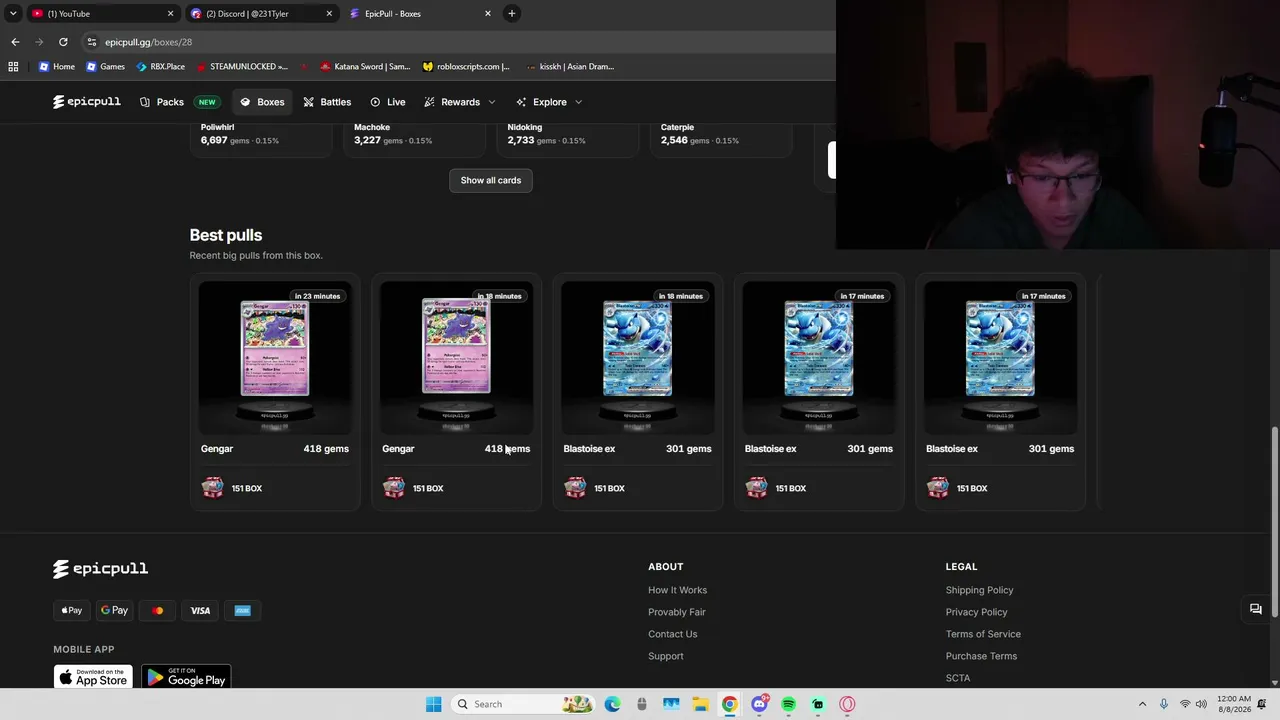Expand the Explore dropdown menu
This screenshot has height=720, width=1280.
pyautogui.click(x=549, y=102)
